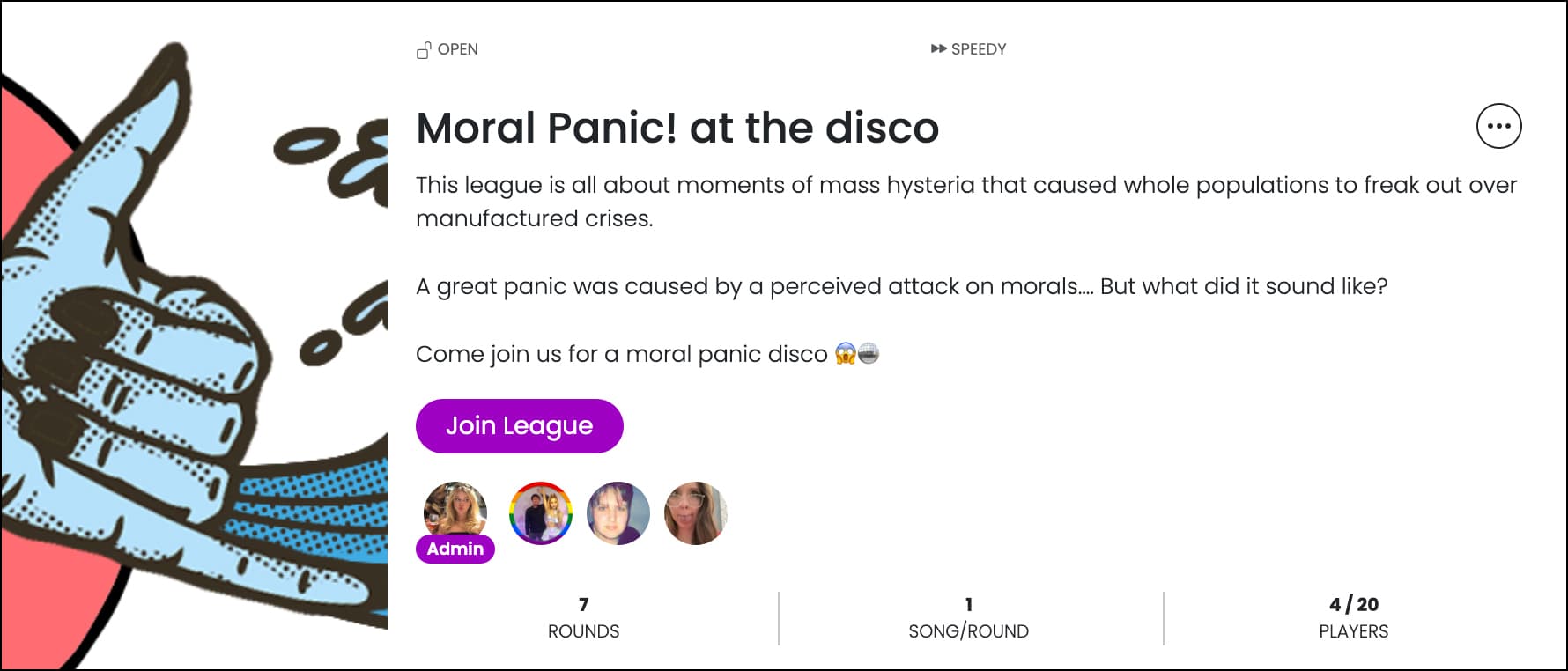
Task: Select the admin's profile avatar
Action: click(x=455, y=509)
